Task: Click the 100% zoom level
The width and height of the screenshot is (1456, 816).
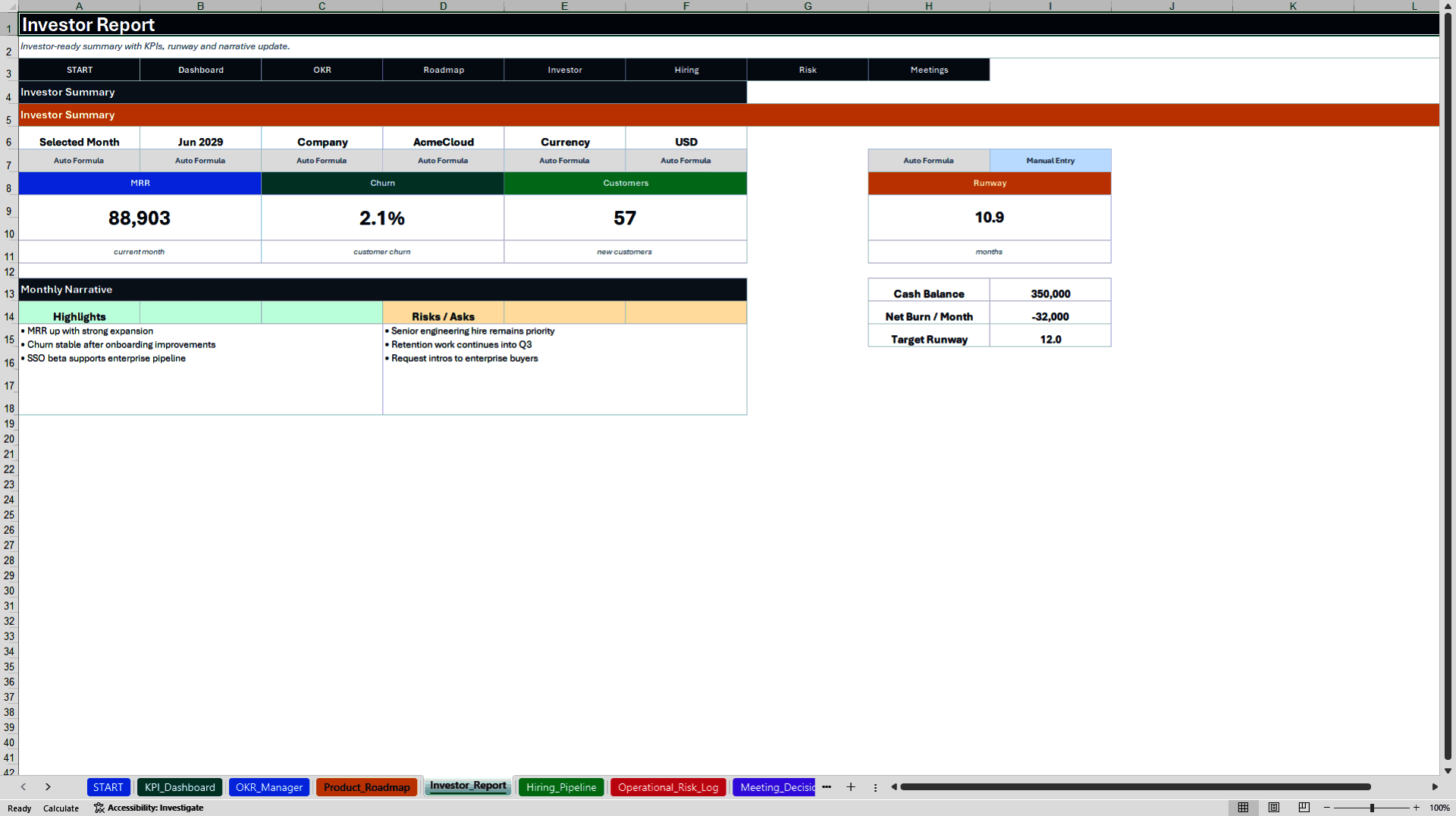Action: pos(1439,808)
